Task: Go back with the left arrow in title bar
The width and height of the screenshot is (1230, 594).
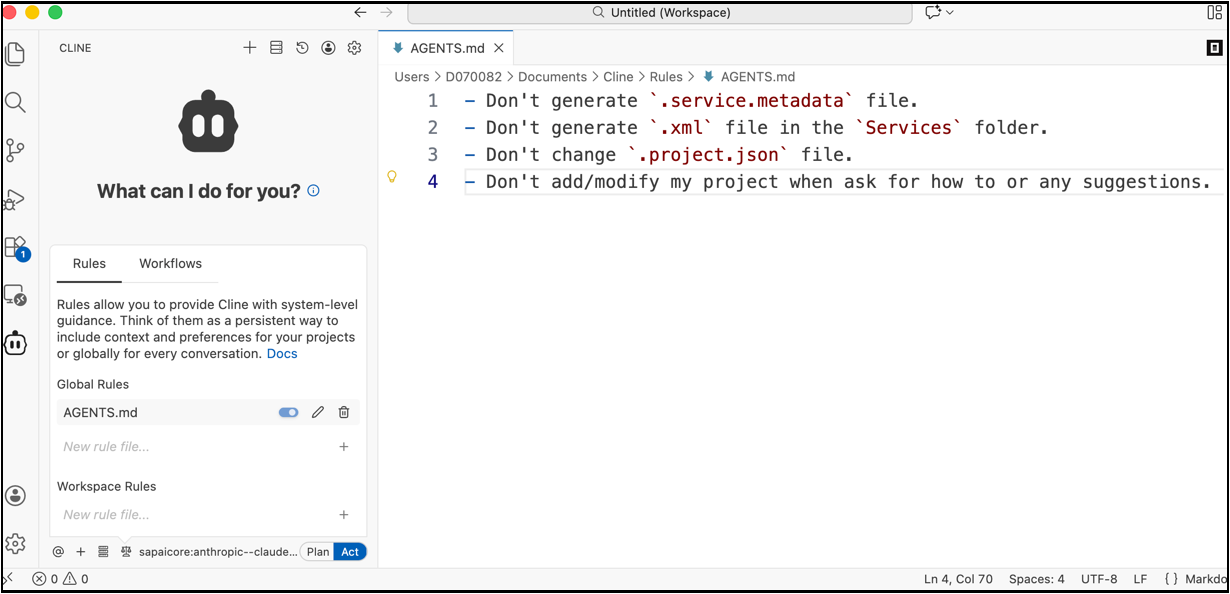Action: 361,13
